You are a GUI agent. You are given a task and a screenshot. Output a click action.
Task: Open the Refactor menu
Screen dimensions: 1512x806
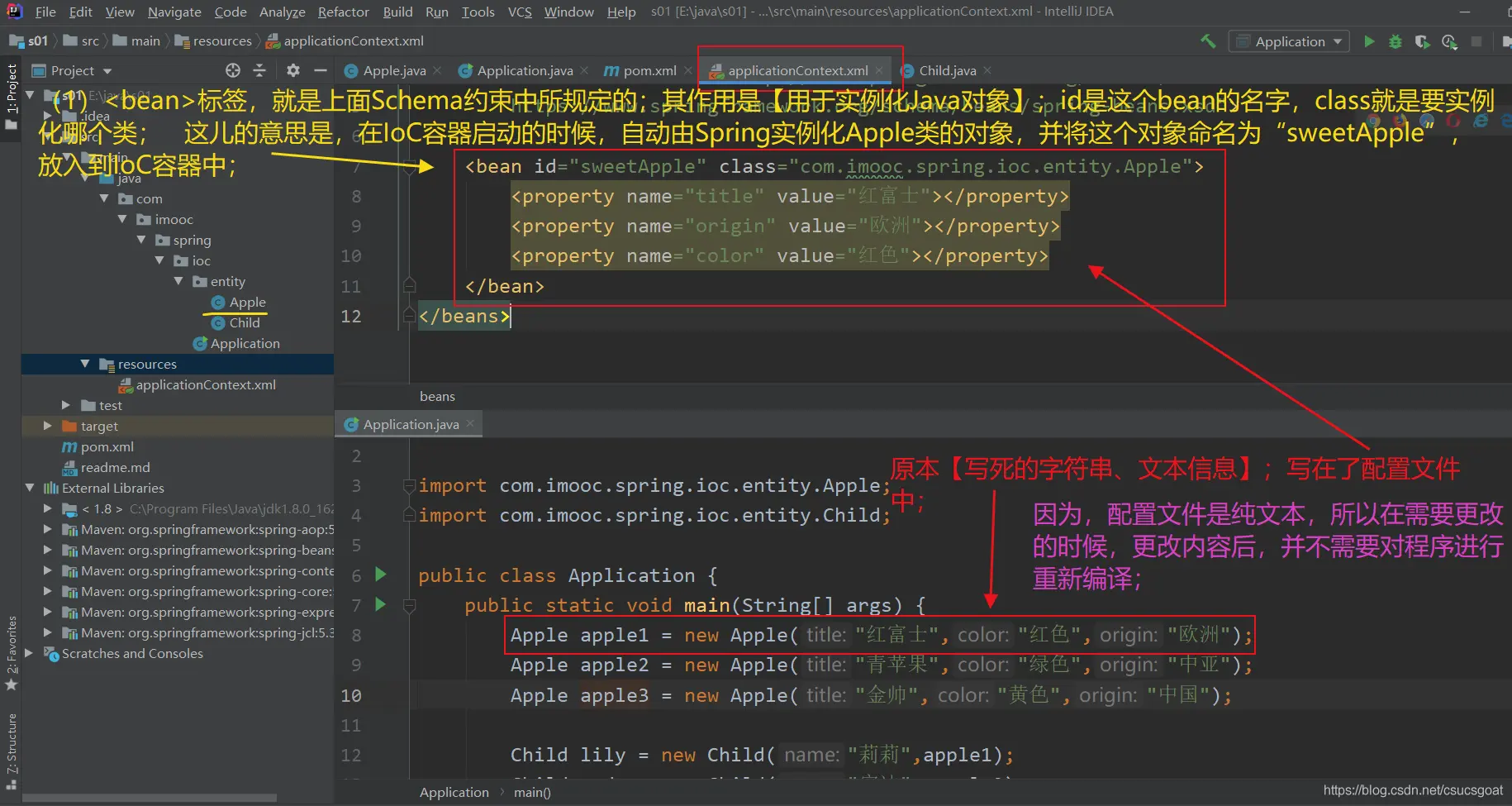pyautogui.click(x=343, y=12)
